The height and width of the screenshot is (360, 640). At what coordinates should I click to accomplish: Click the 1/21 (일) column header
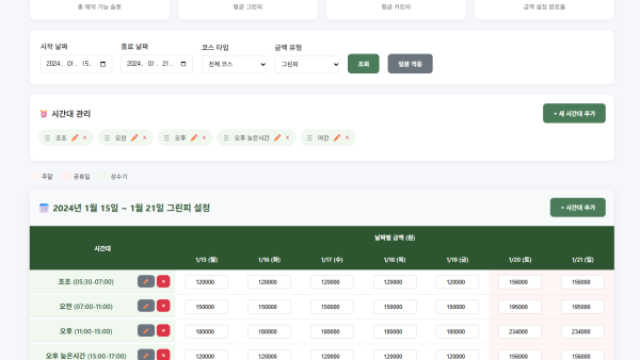(582, 260)
